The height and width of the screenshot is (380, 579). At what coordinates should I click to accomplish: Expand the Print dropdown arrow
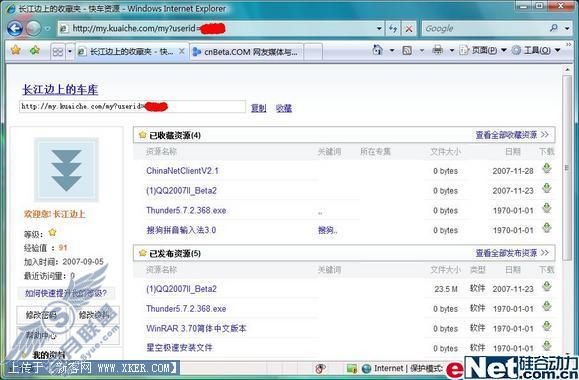tap(452, 50)
